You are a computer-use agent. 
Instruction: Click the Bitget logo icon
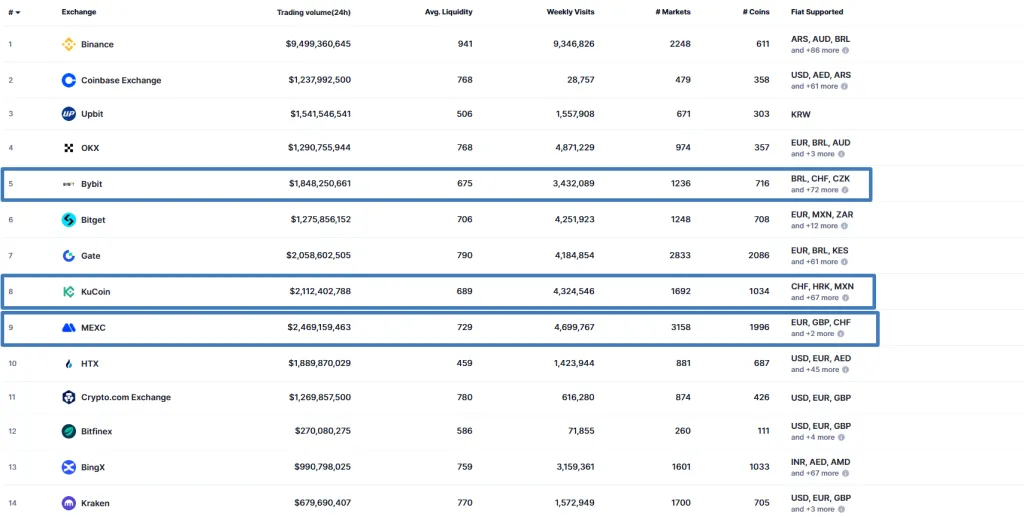pyautogui.click(x=69, y=220)
